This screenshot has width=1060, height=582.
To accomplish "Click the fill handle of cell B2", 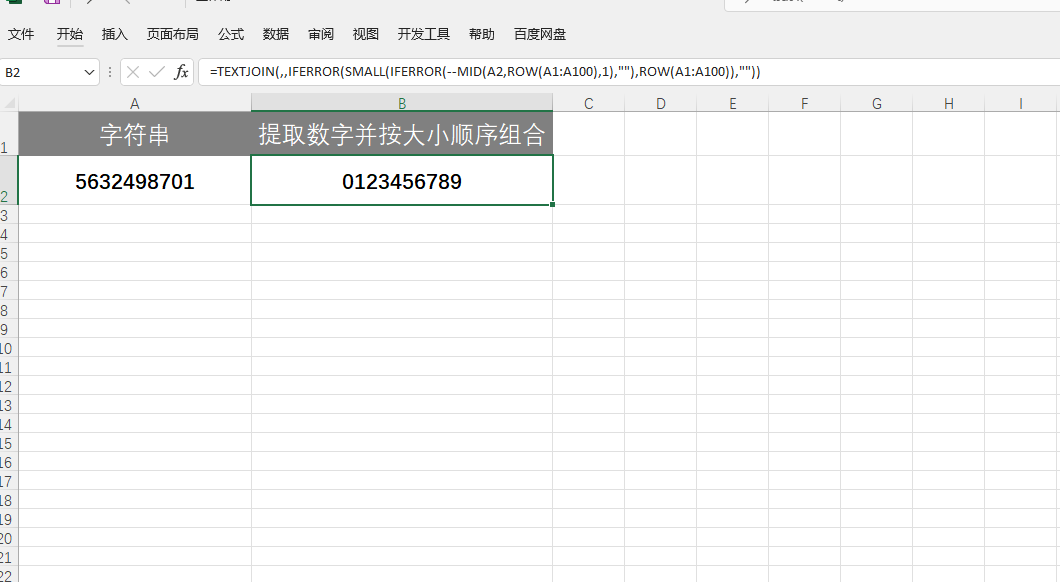I will tap(552, 204).
